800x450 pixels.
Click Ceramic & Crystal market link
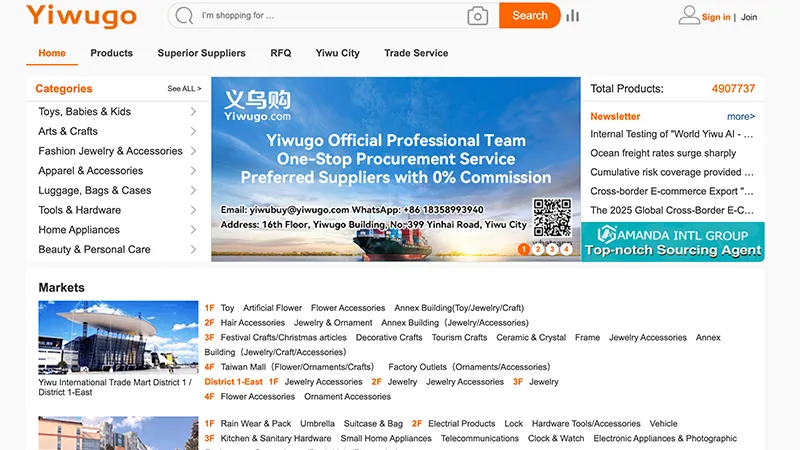coord(531,338)
